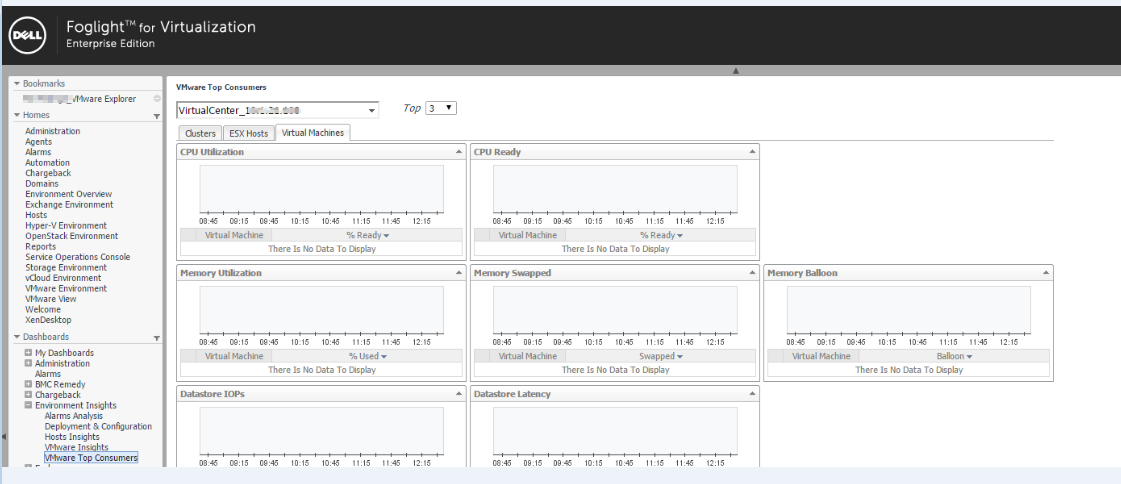The width and height of the screenshot is (1121, 484).
Task: Expand the BMC Remedy tree node
Action: coord(28,384)
